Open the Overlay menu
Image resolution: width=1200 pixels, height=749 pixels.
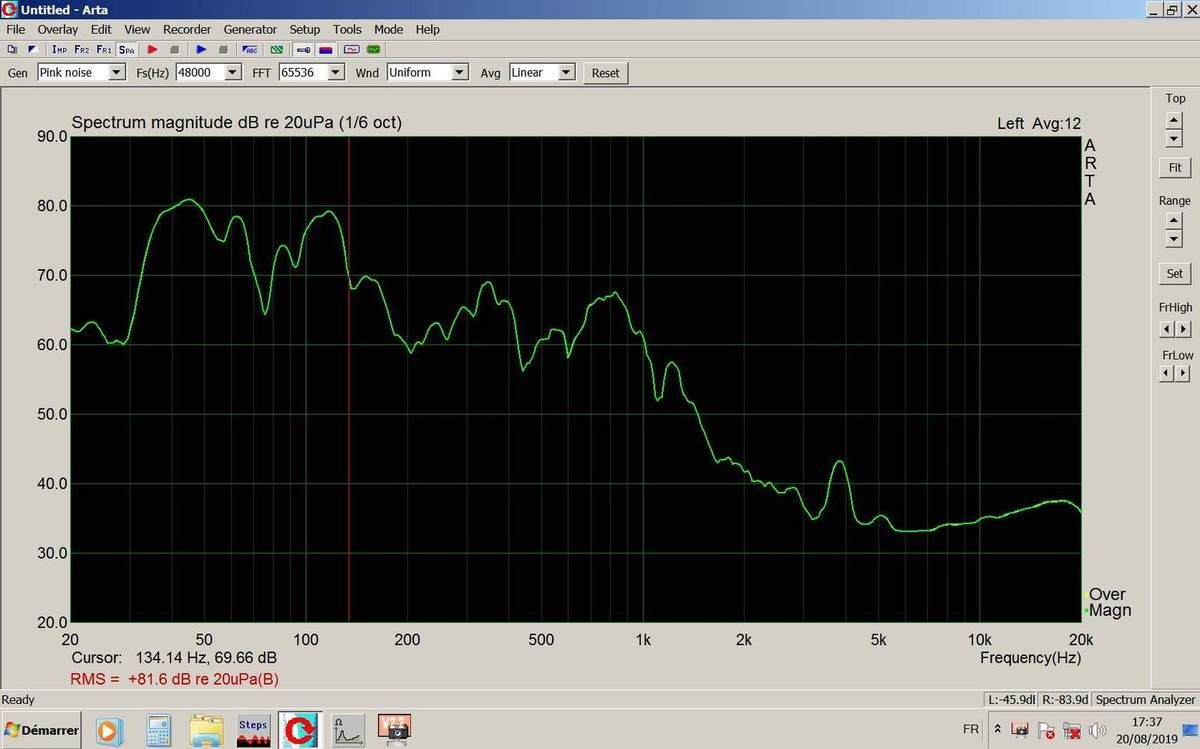(57, 29)
